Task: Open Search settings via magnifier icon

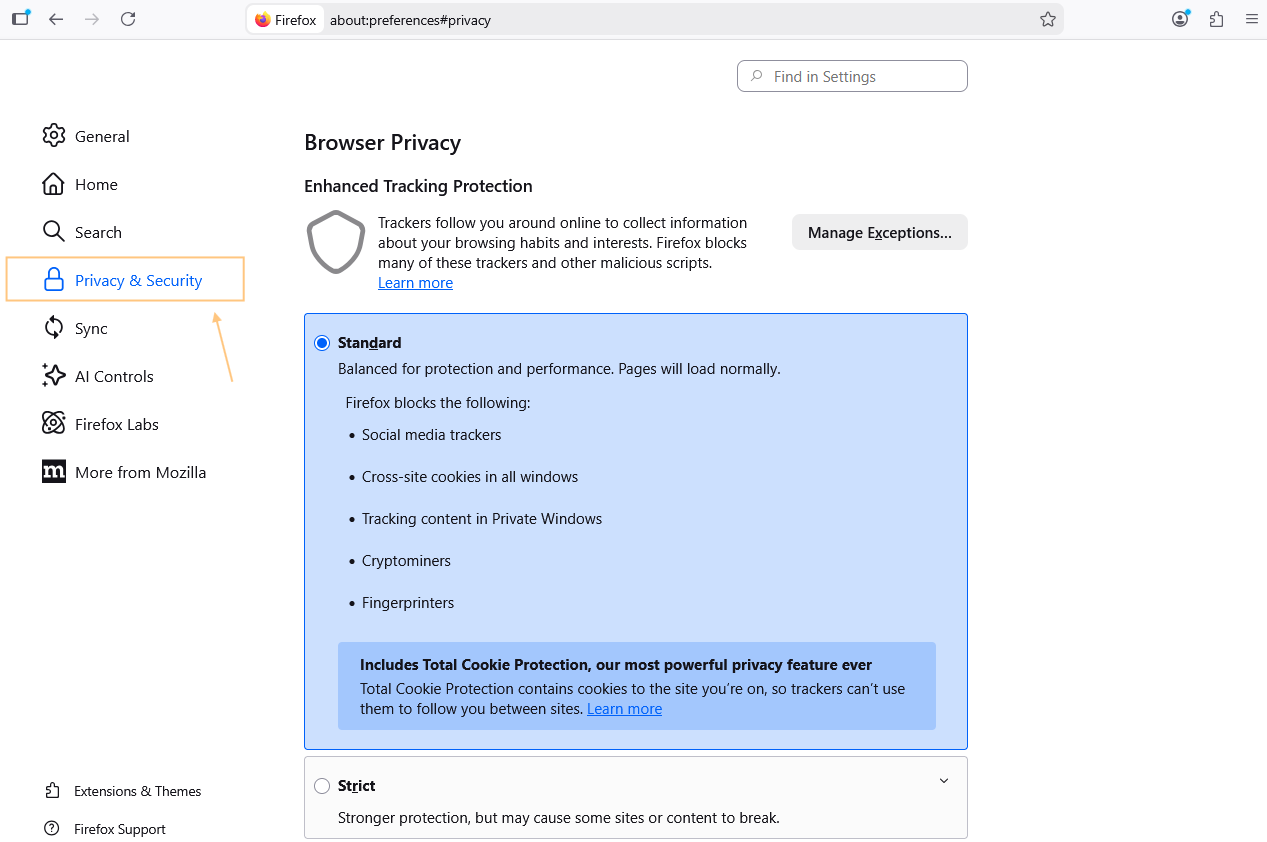Action: tap(54, 232)
